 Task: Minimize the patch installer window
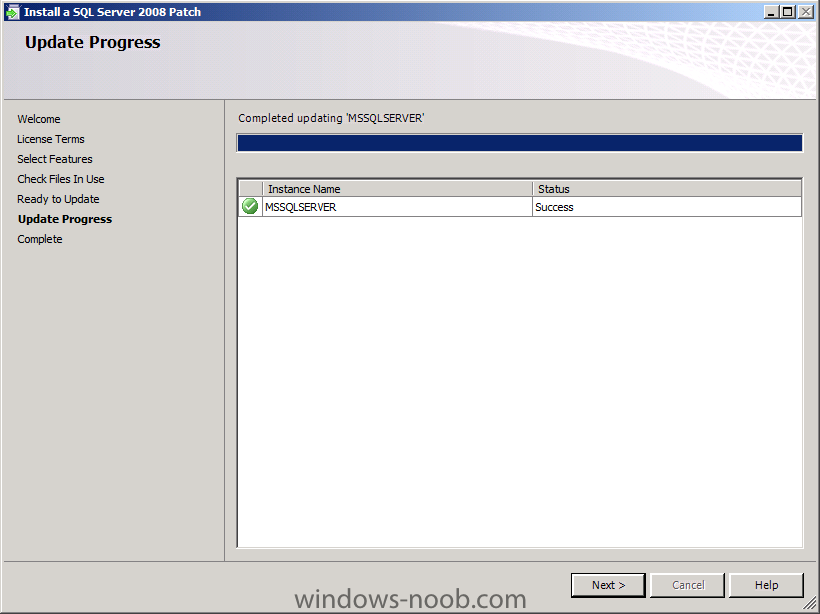771,12
